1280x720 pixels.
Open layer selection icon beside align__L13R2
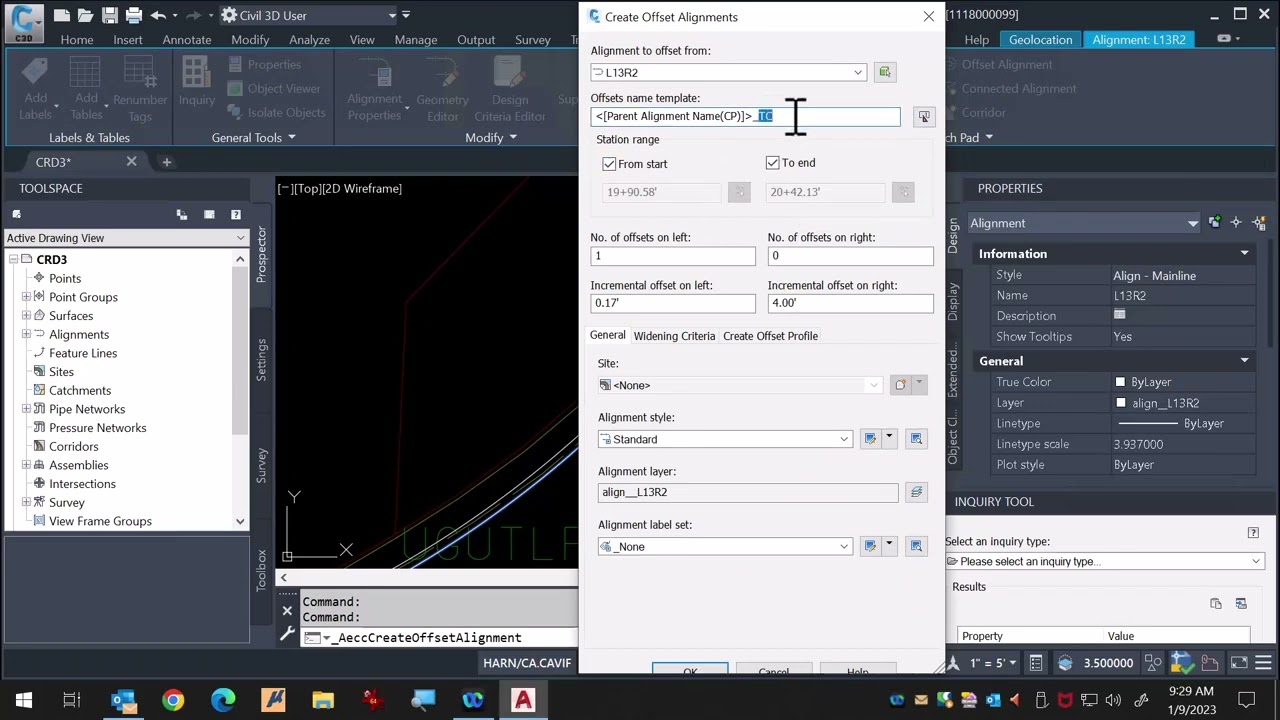coord(915,492)
